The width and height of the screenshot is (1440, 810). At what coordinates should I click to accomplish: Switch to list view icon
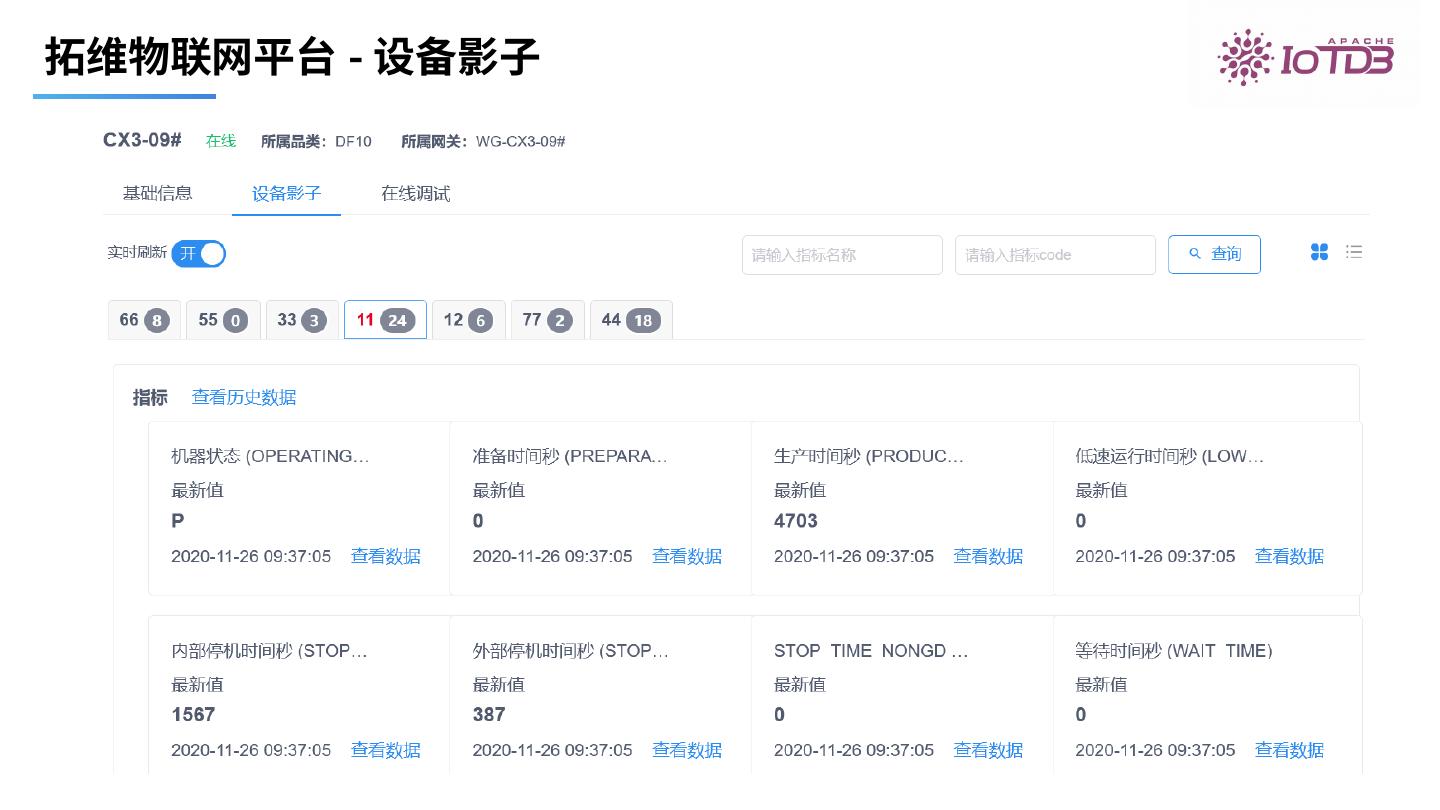[x=1354, y=252]
